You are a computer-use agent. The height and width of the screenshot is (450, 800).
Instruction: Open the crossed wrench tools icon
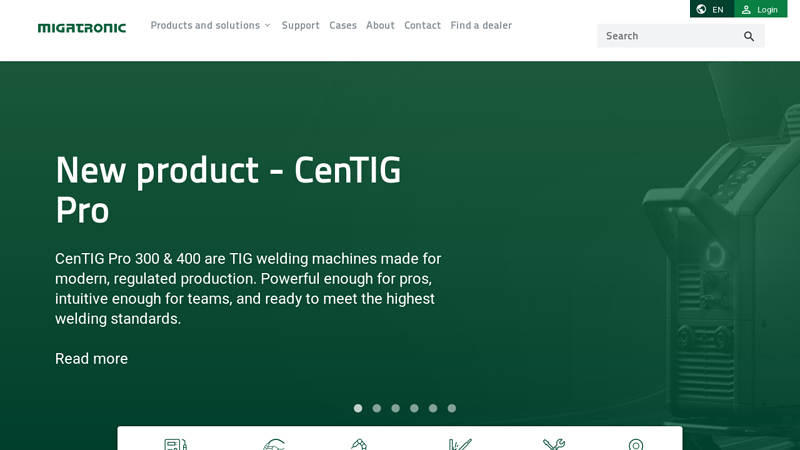554,444
